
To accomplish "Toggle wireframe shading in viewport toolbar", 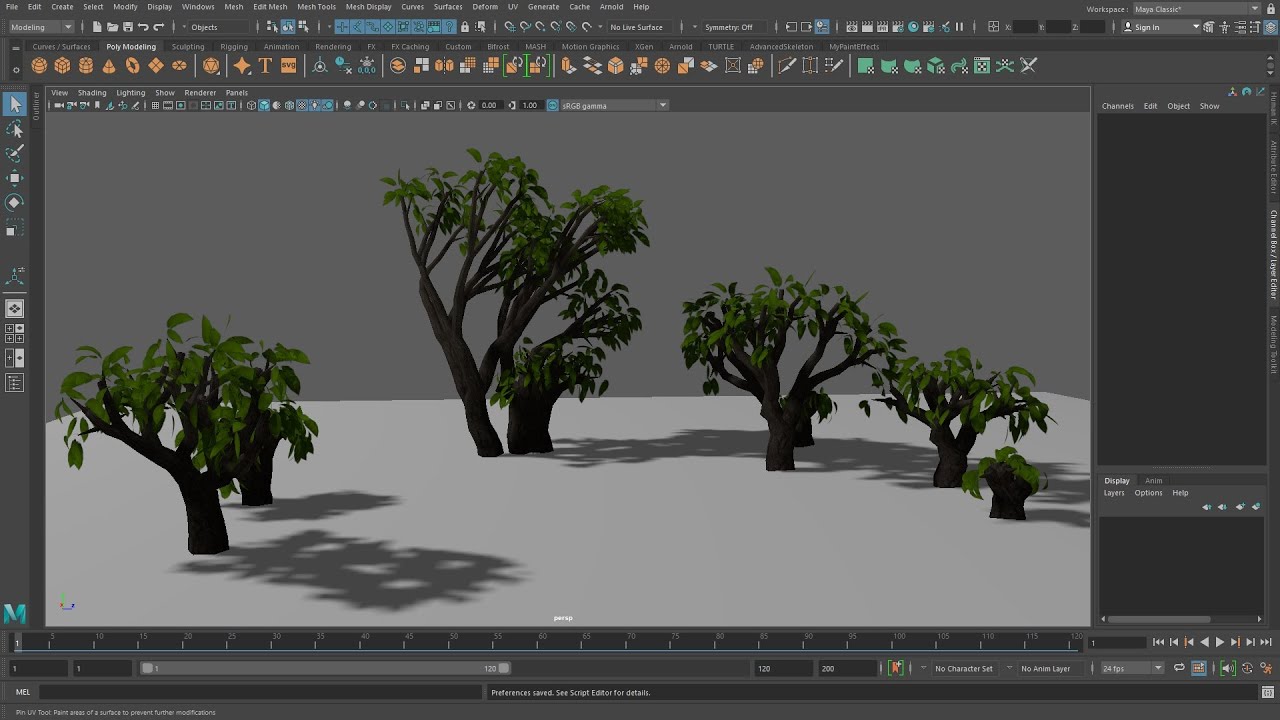I will pos(252,105).
